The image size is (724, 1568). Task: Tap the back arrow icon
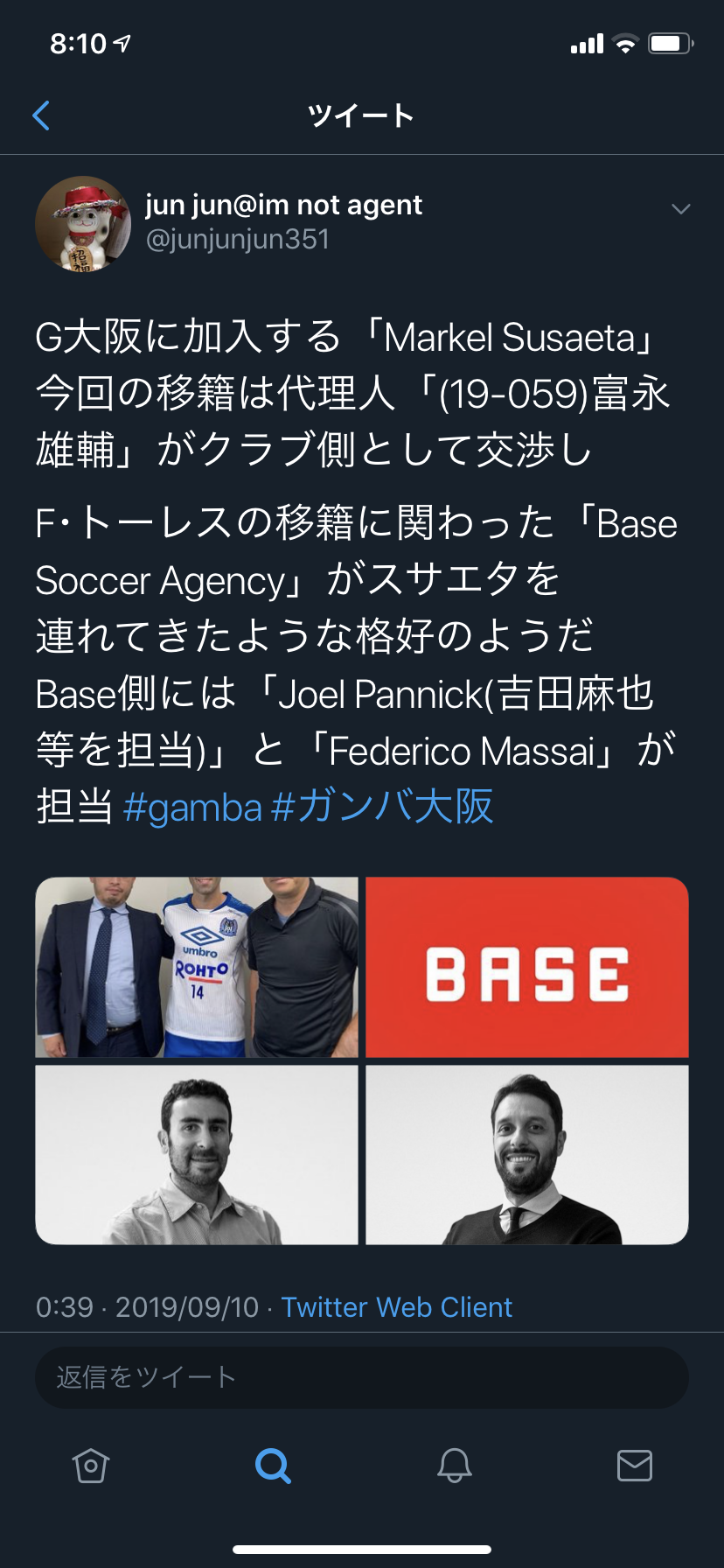[41, 115]
